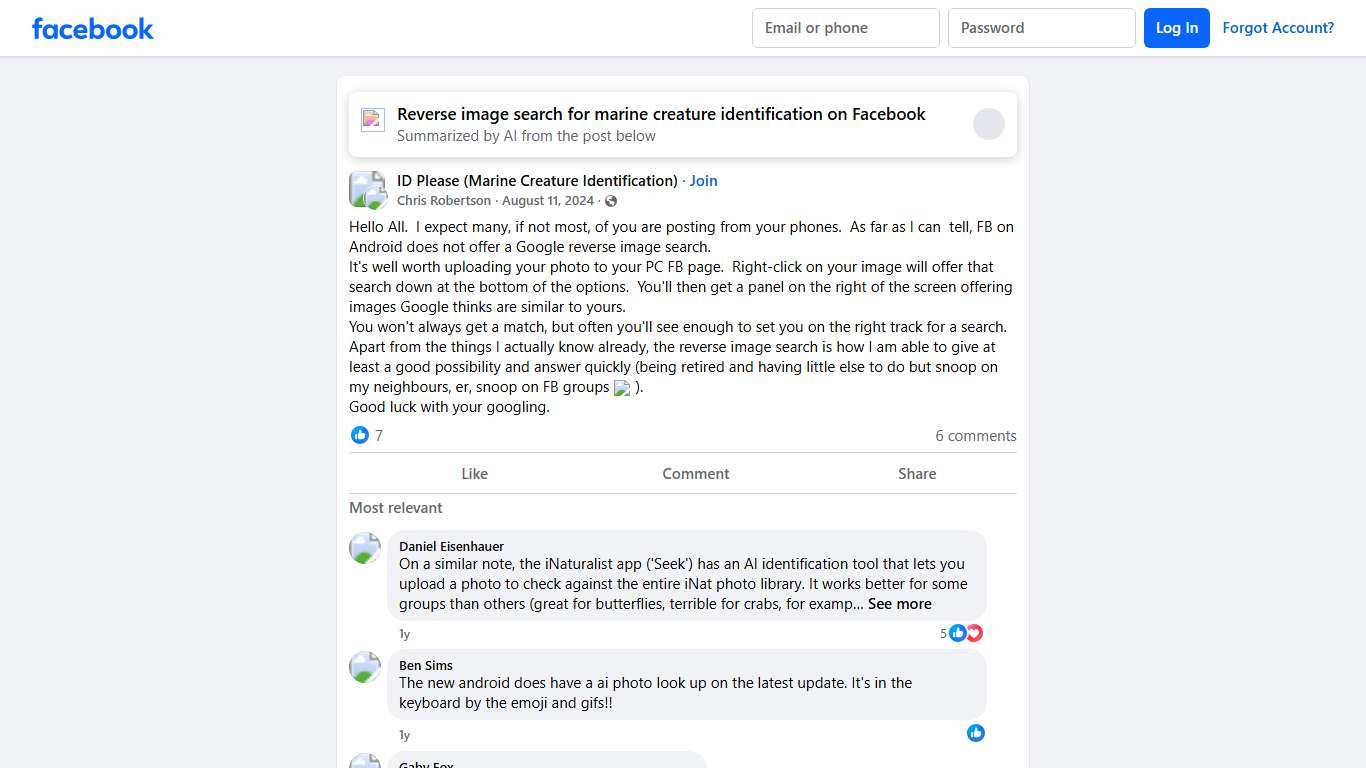This screenshot has height=768, width=1366.
Task: Click the public globe privacy icon
Action: (611, 201)
